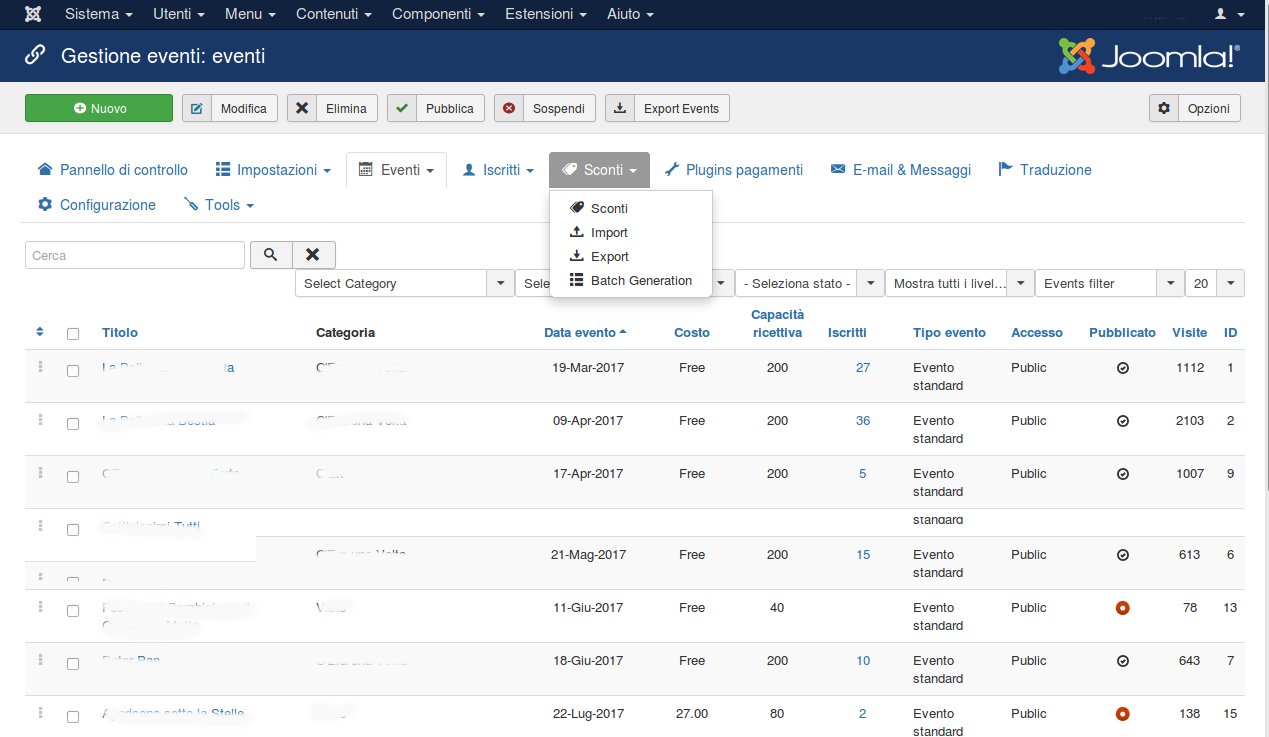Toggle published status icon for event ID 1
Screen dimensions: 1269x737
1122,368
